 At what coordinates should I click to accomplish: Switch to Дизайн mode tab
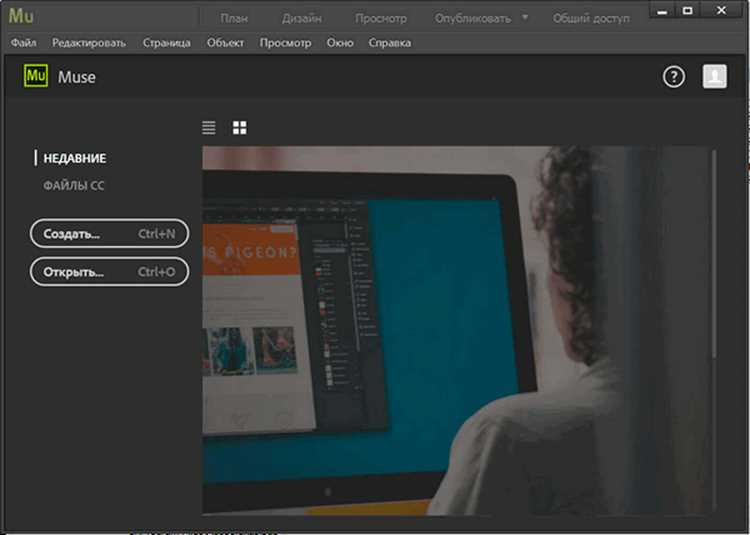pos(301,19)
